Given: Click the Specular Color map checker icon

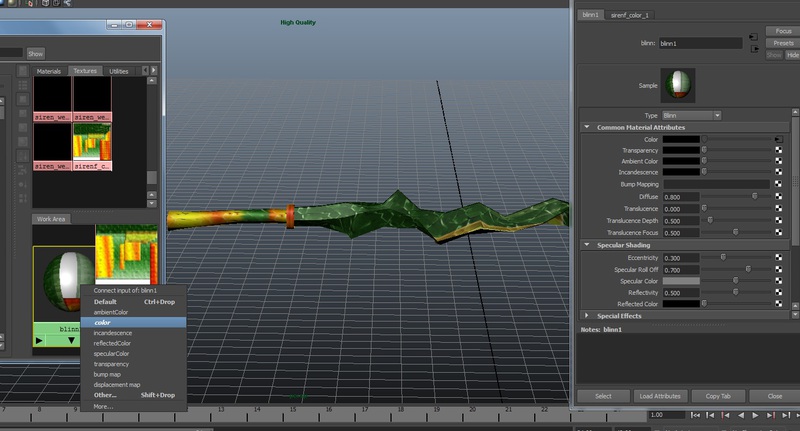Looking at the screenshot, I should coord(779,281).
